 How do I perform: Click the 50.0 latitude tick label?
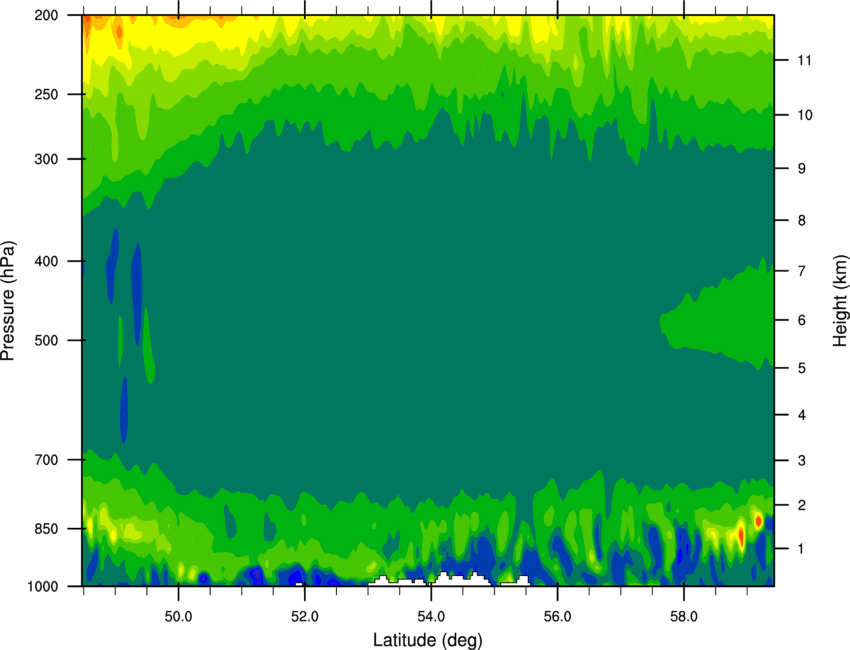coord(178,617)
